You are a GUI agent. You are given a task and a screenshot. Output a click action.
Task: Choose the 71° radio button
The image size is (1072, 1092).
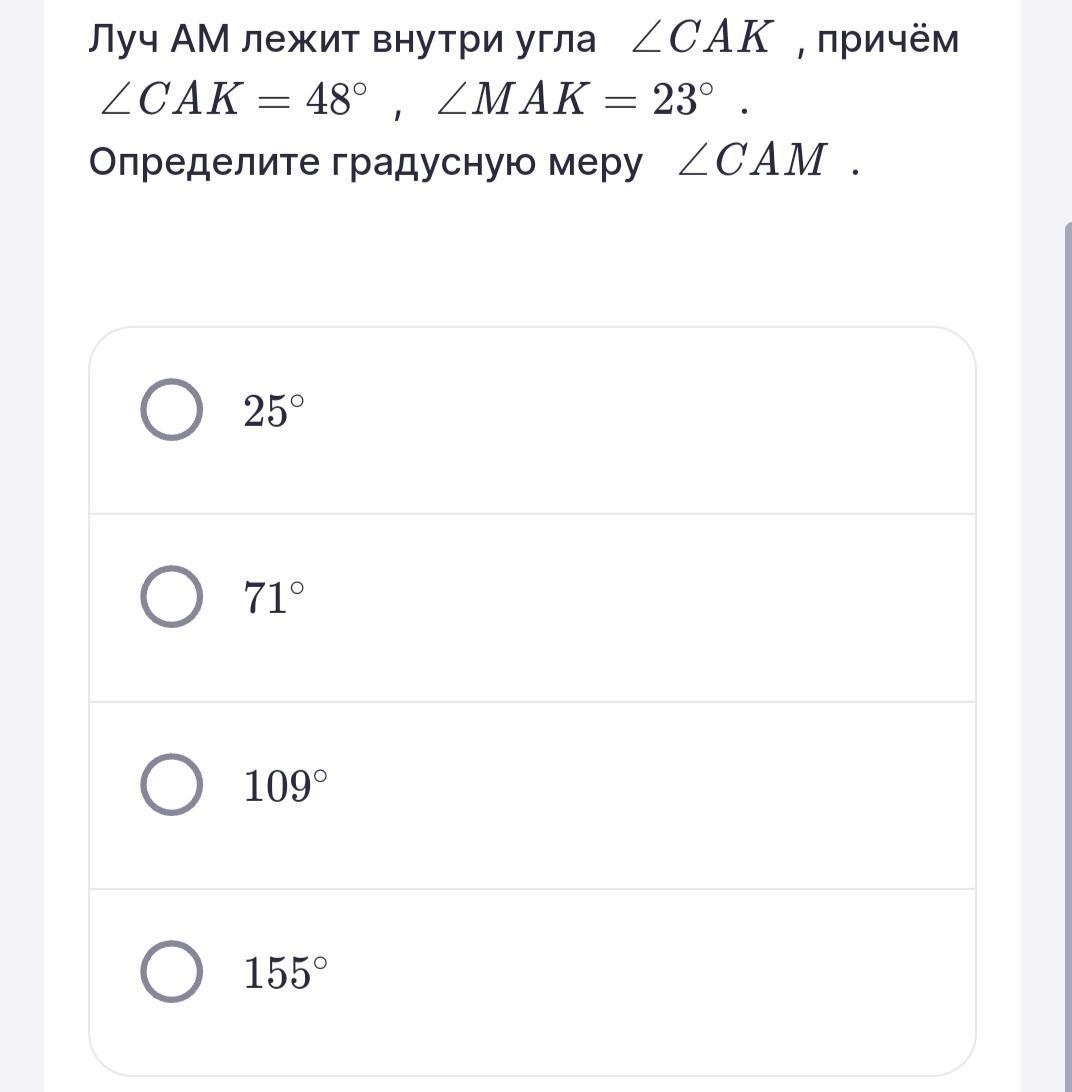click(x=171, y=596)
